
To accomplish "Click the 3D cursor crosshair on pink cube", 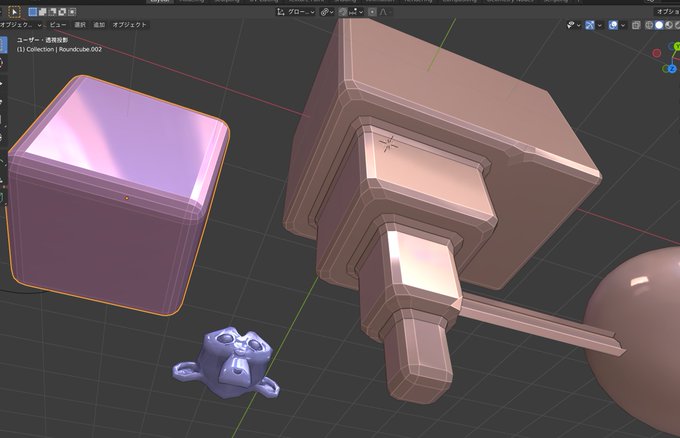I will pos(389,144).
